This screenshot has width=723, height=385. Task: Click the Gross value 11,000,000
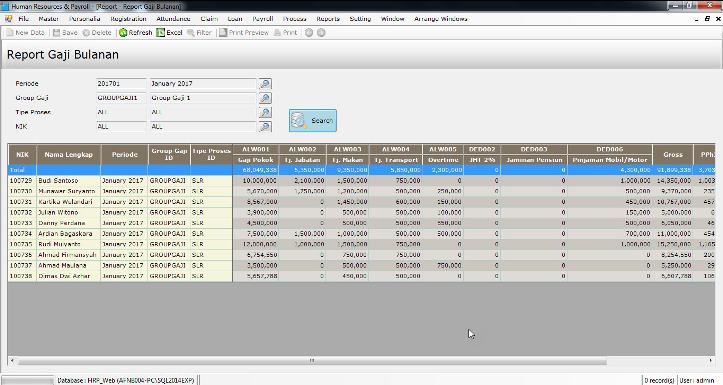tap(673, 234)
